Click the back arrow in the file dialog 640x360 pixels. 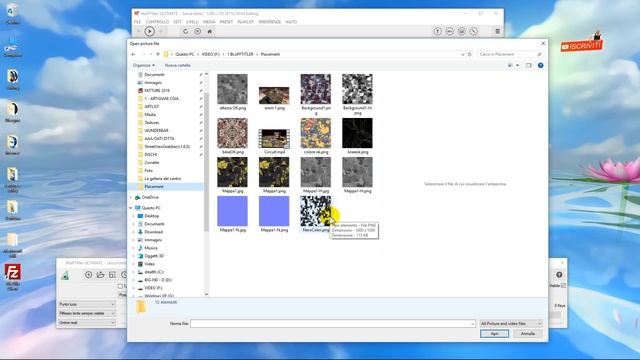point(133,54)
